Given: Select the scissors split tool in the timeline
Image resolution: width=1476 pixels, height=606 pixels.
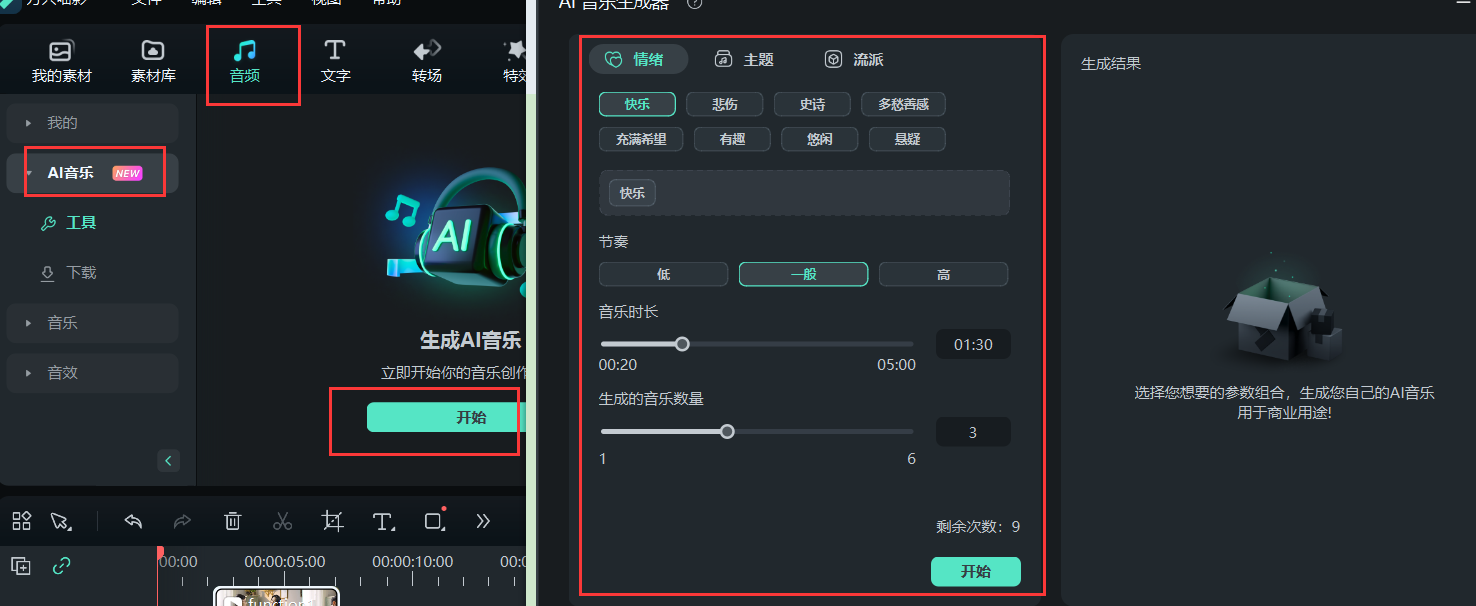Looking at the screenshot, I should (x=283, y=521).
